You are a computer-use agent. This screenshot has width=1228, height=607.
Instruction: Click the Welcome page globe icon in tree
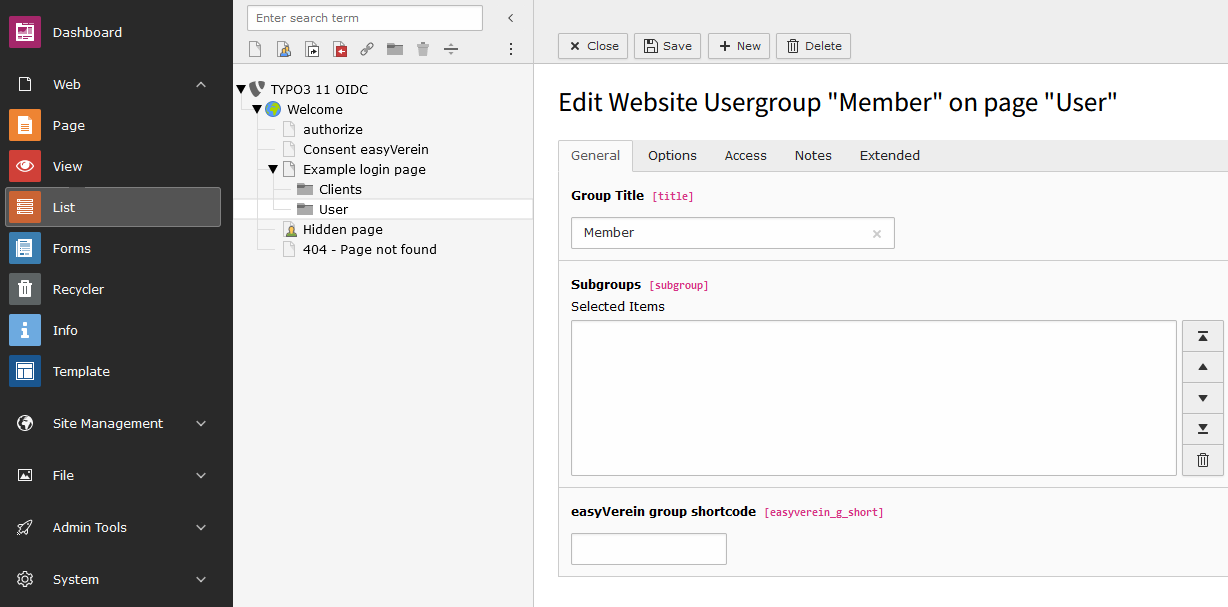[273, 109]
